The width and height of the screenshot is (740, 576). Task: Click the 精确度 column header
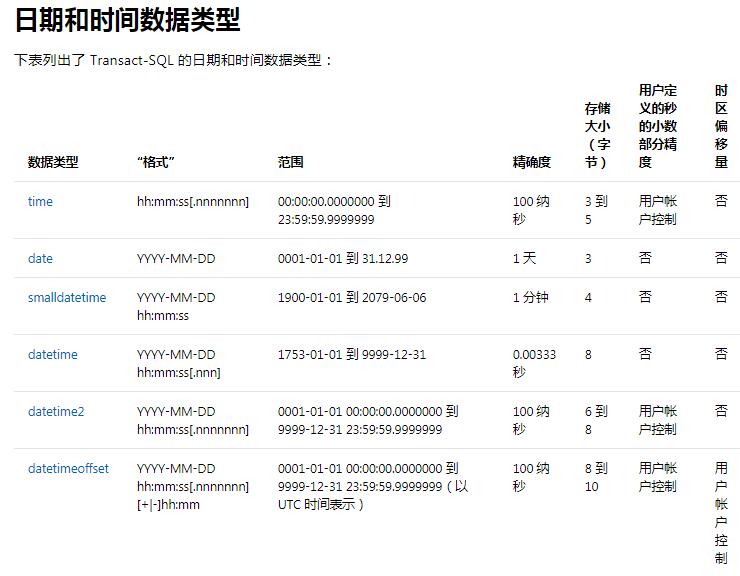tap(531, 162)
